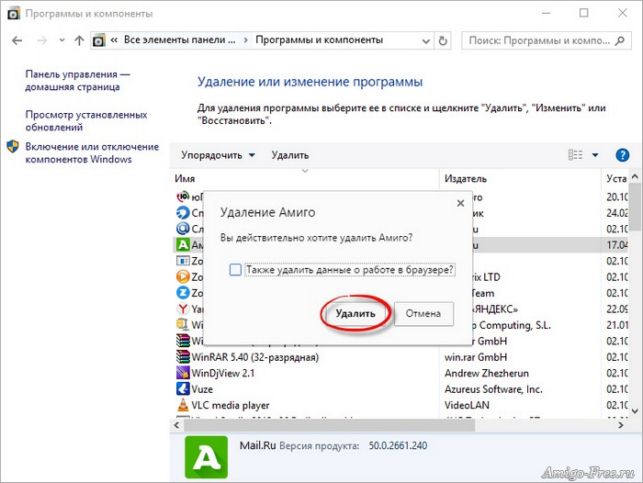Sort the list by the Имя column header
Image resolution: width=643 pixels, height=483 pixels.
[x=304, y=179]
